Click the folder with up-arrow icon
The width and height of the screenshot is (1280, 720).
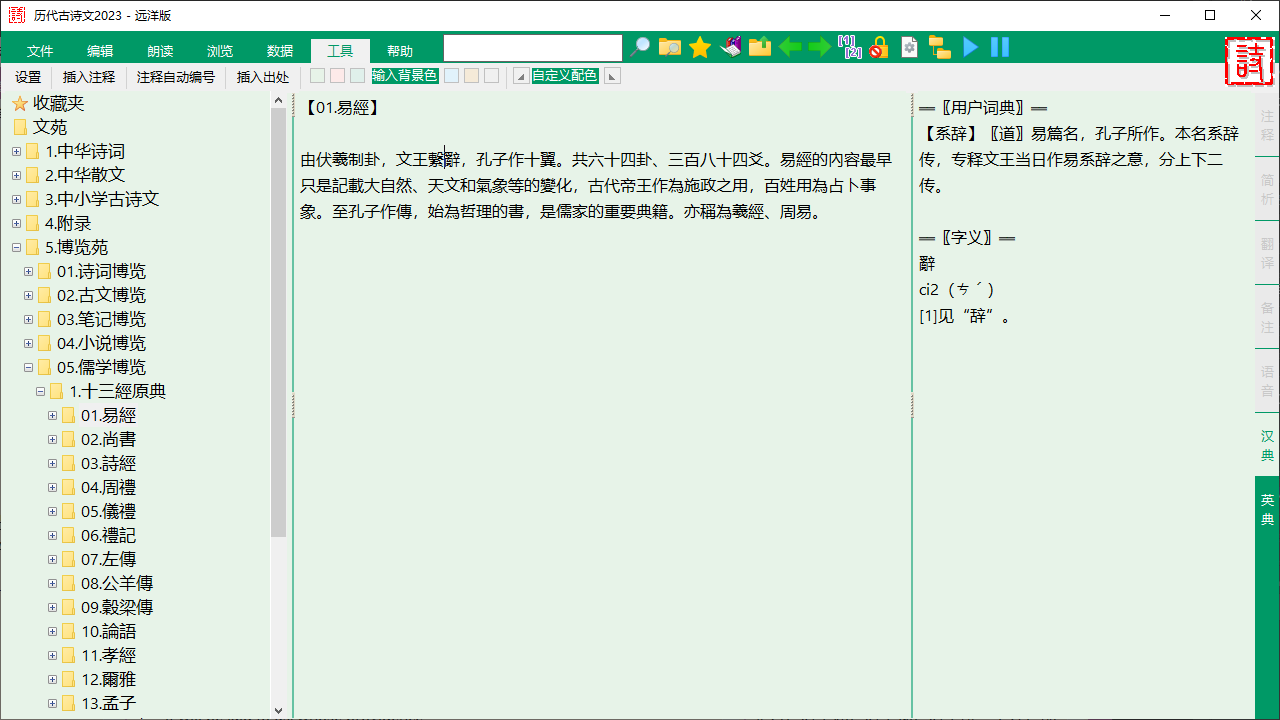pos(759,46)
